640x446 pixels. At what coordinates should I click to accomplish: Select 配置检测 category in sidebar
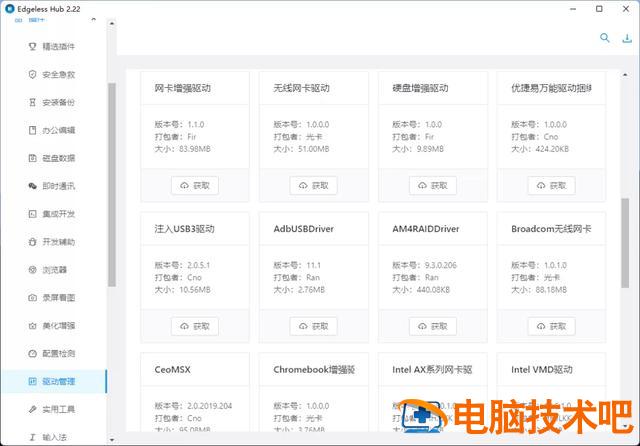pyautogui.click(x=53, y=353)
